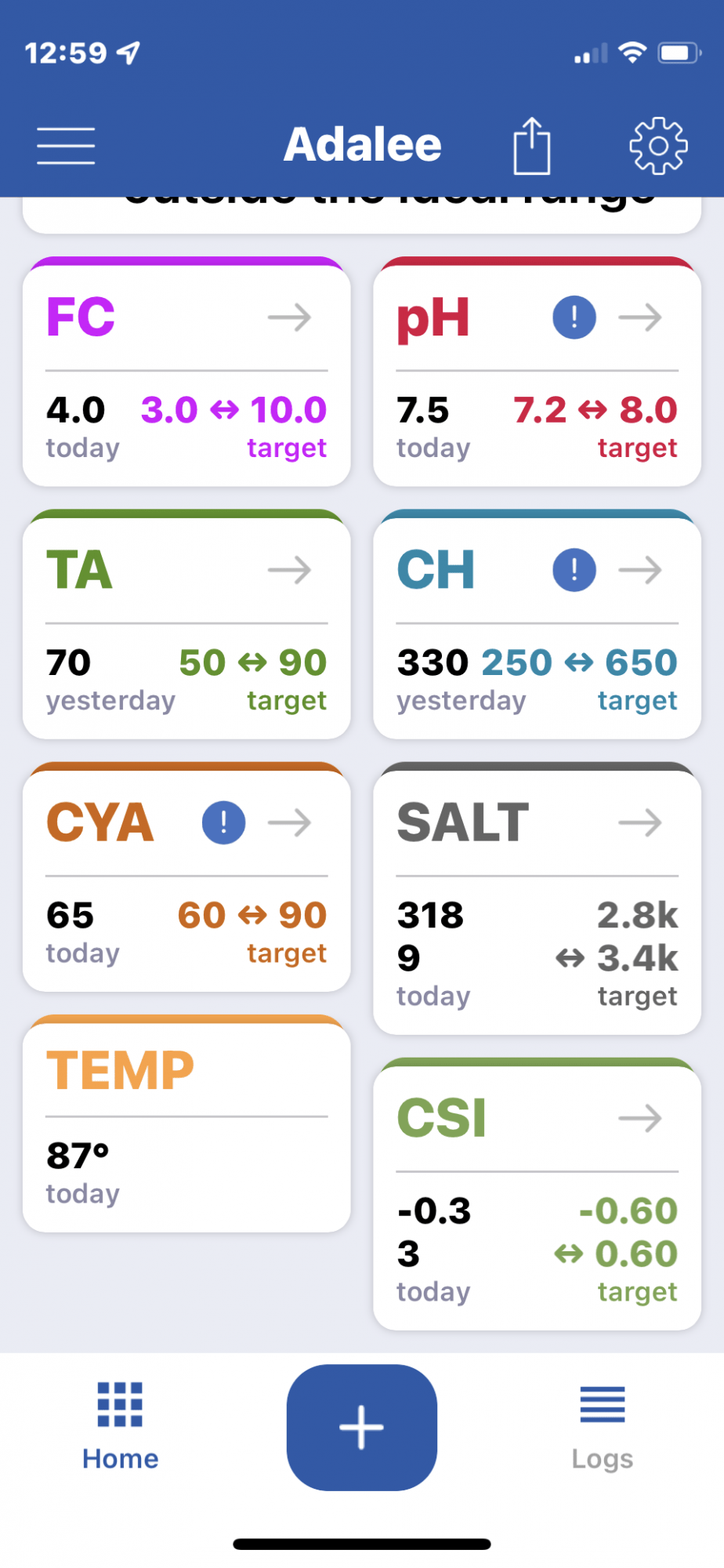Viewport: 724px width, 1568px height.
Task: Select the Adalee pool title
Action: [x=363, y=145]
